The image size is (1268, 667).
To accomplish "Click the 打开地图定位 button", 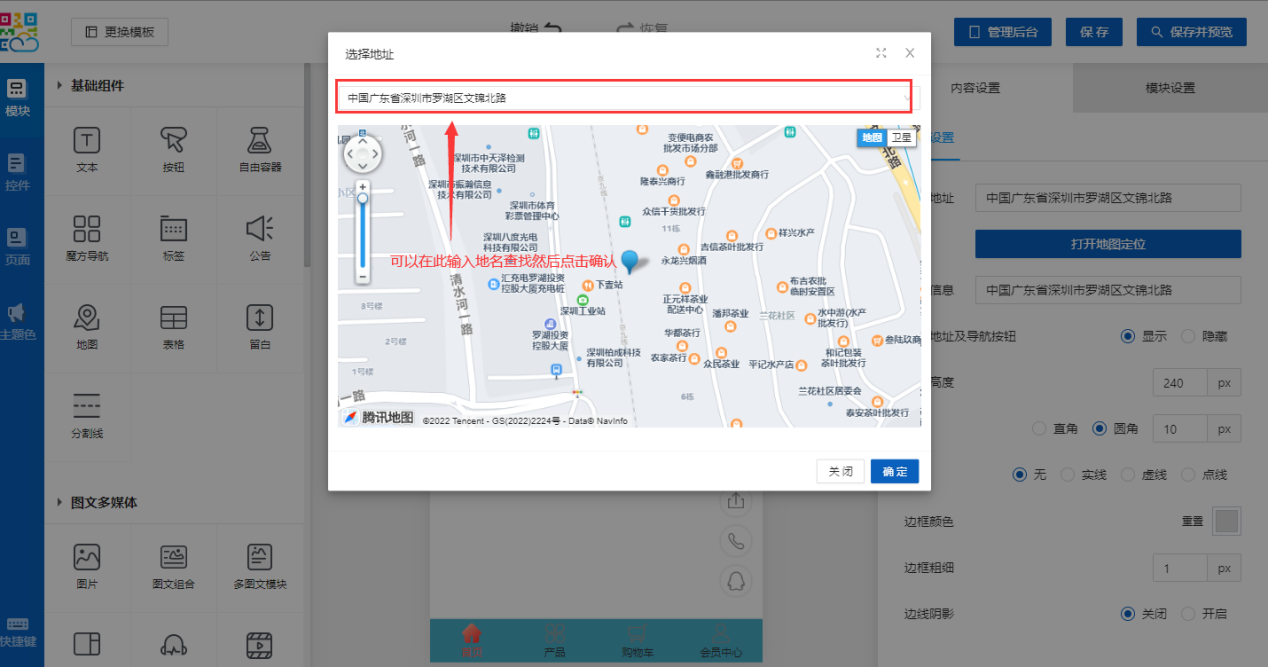I will 1107,244.
